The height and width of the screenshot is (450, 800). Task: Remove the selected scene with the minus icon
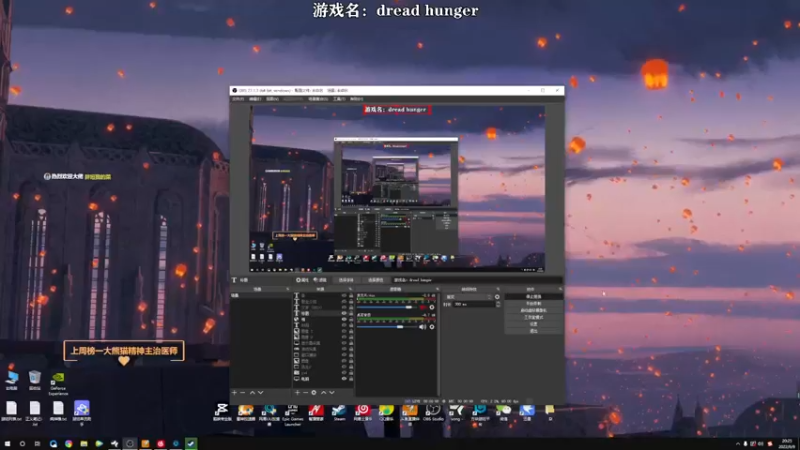pyautogui.click(x=243, y=392)
